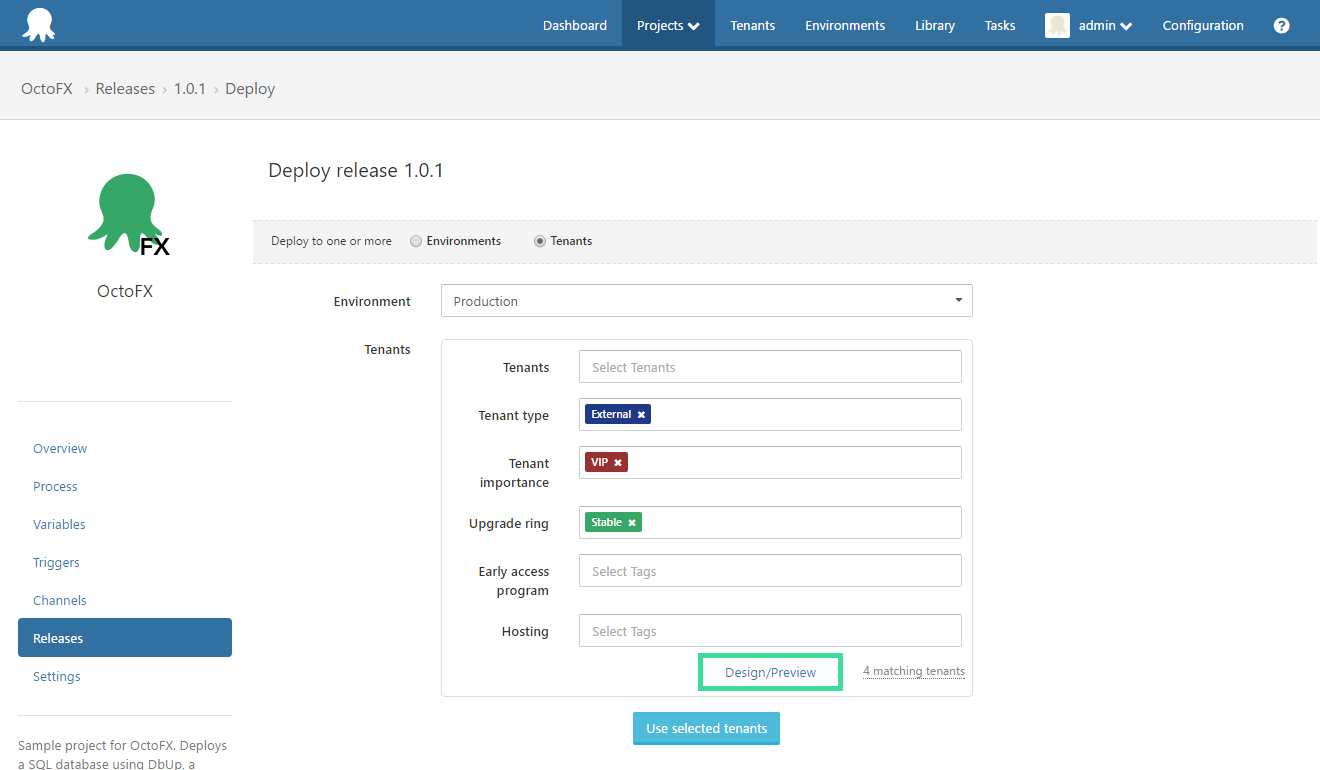Switch to the Variables section
This screenshot has width=1320, height=770.
pos(59,523)
